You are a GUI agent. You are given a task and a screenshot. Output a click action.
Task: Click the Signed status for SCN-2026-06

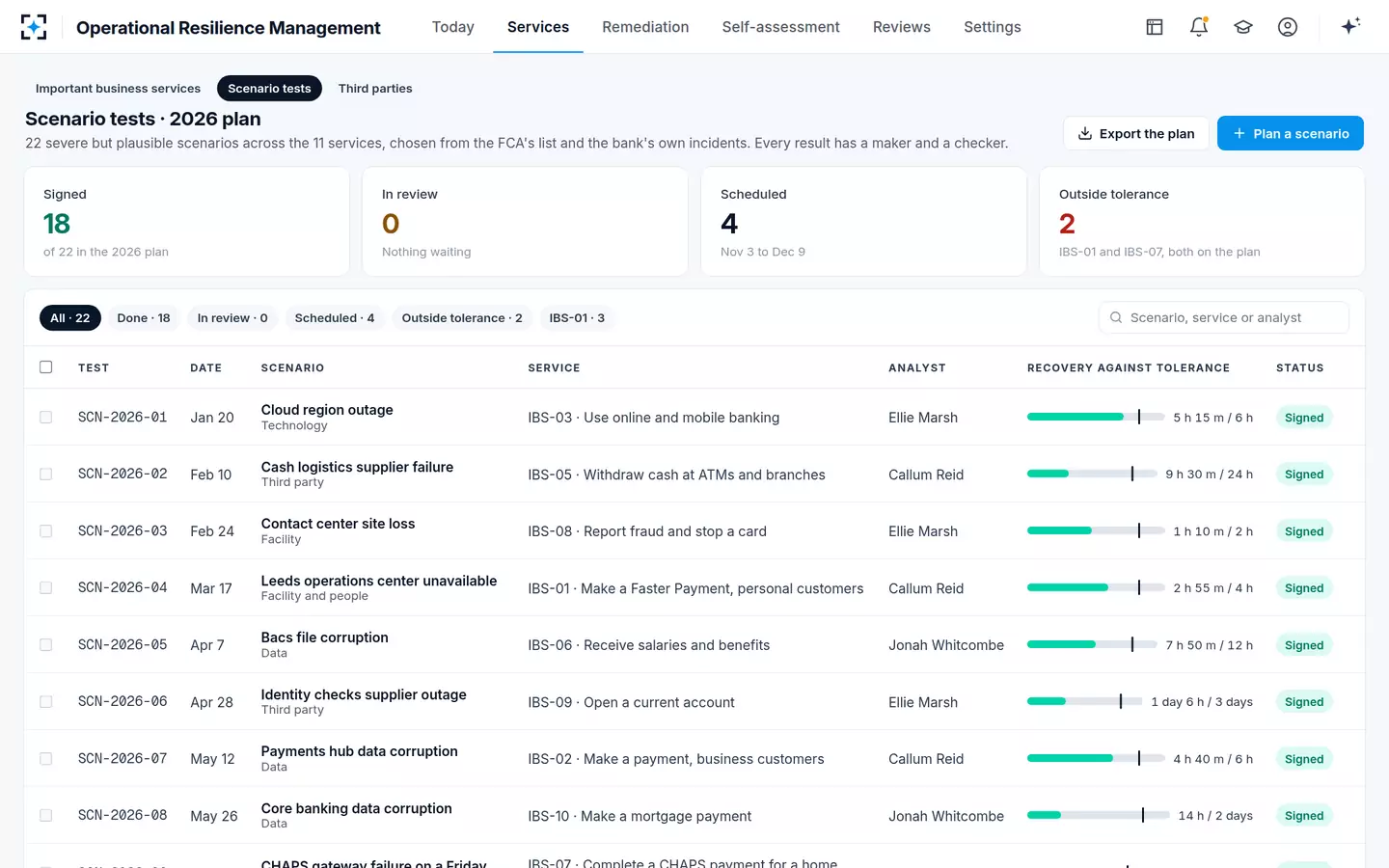(x=1304, y=702)
